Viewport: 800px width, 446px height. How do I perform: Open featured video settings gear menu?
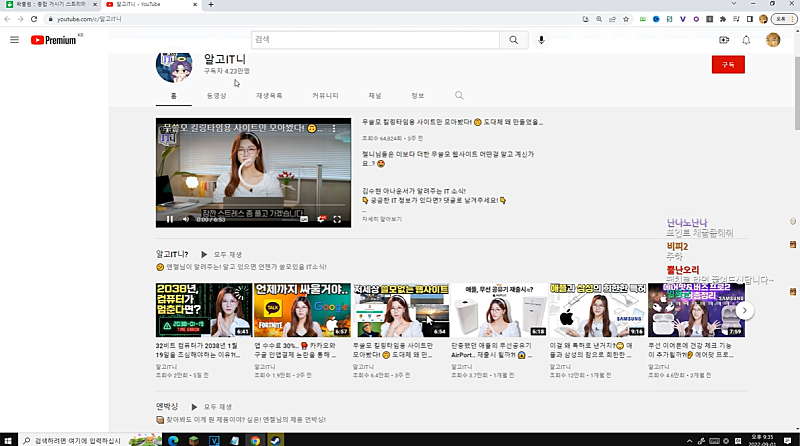coord(321,219)
